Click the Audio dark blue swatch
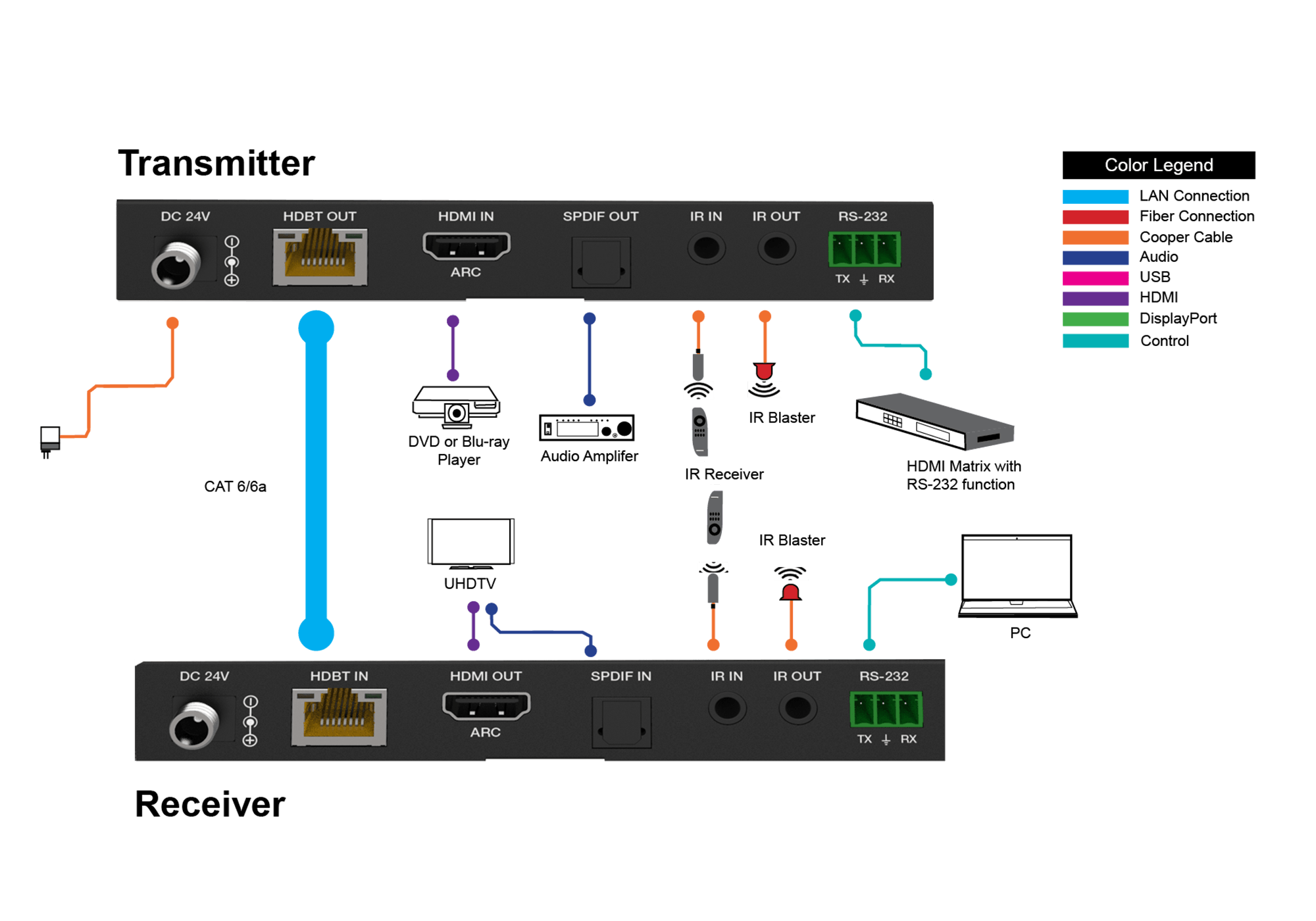Screen dimensions: 1316x921 pos(1096,257)
